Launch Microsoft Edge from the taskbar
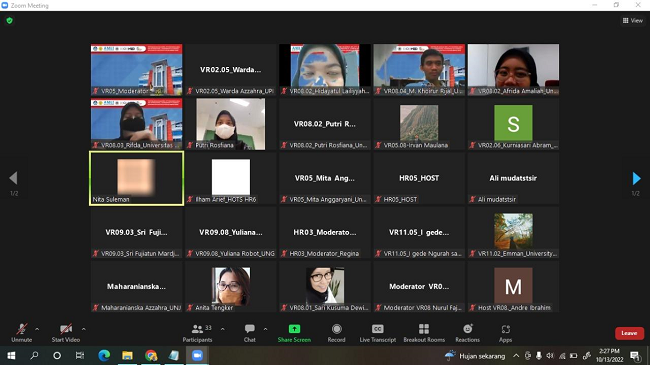The image size is (650, 365). [x=104, y=355]
